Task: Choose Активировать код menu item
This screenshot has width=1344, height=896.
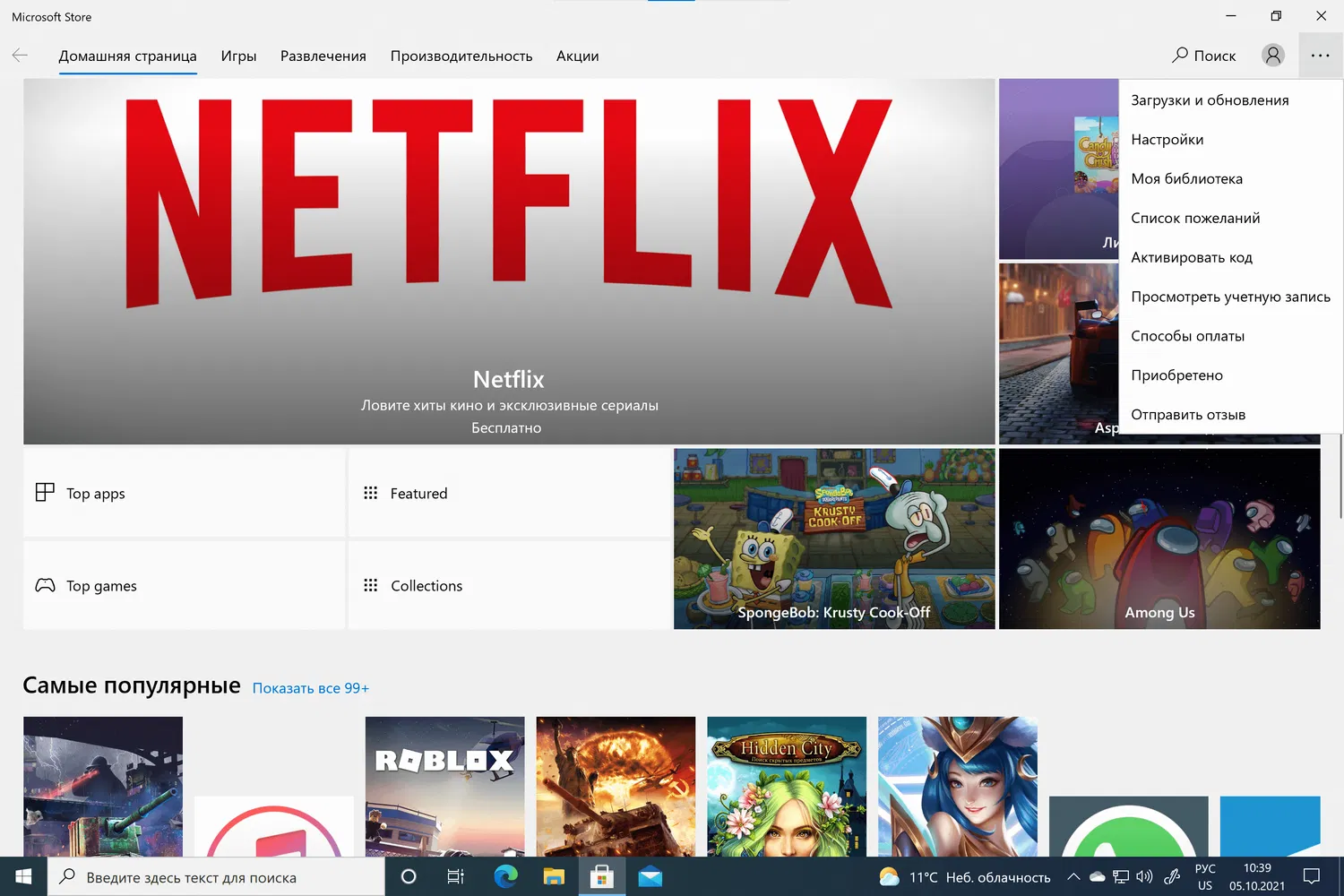Action: (1230, 258)
